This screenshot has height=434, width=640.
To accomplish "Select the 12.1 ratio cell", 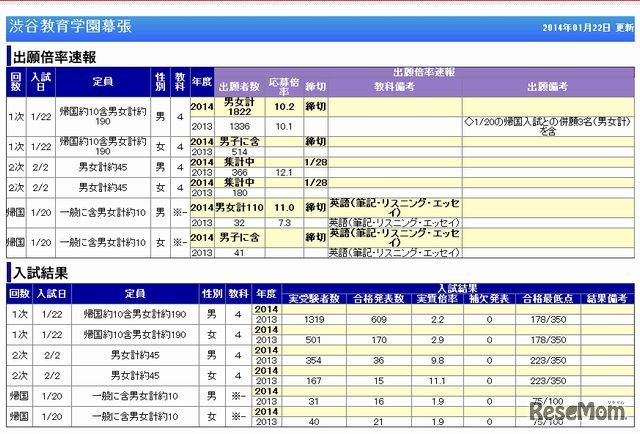I will 284,172.
